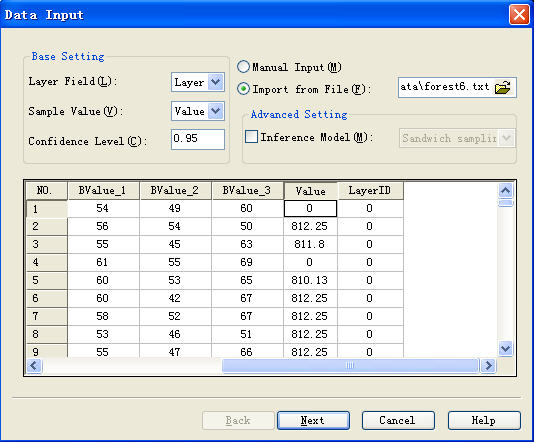Select Import from File radio option

point(243,89)
